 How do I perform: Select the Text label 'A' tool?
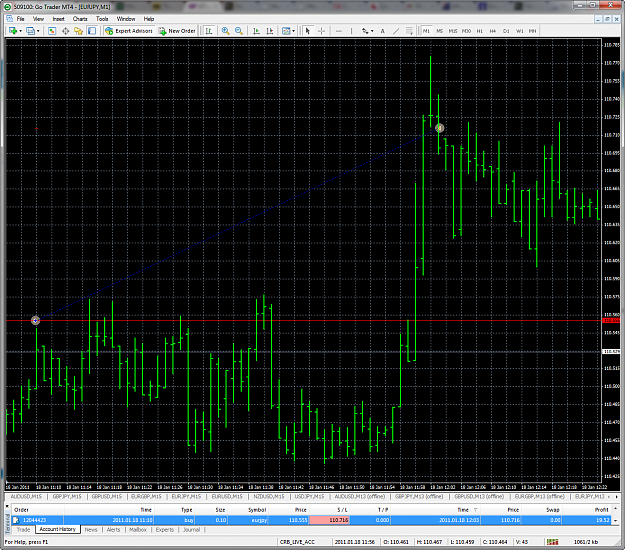coord(383,31)
